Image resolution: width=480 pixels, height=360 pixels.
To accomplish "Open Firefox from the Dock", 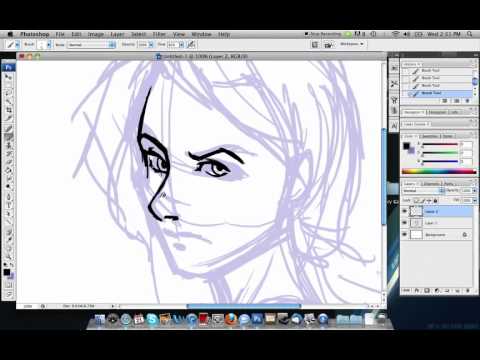I will 230,319.
